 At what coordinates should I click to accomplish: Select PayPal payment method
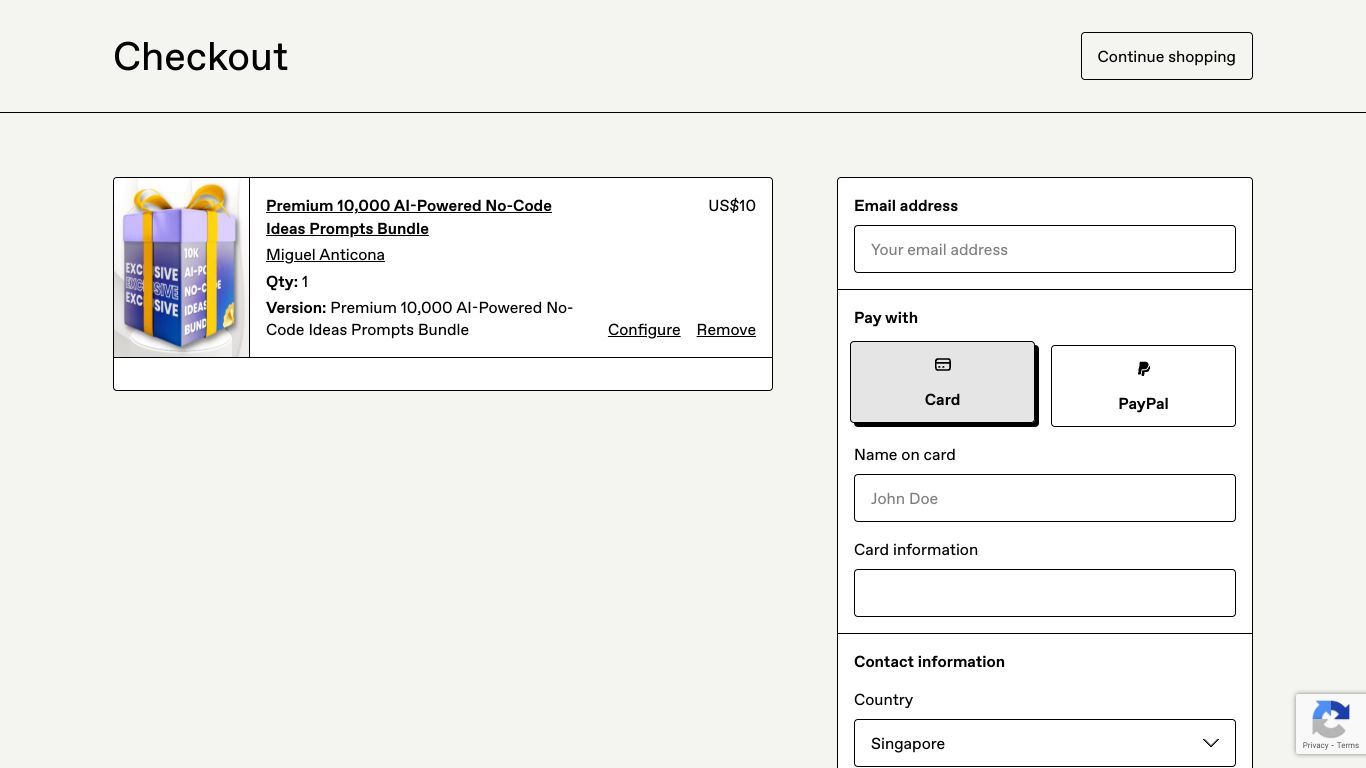point(1143,386)
